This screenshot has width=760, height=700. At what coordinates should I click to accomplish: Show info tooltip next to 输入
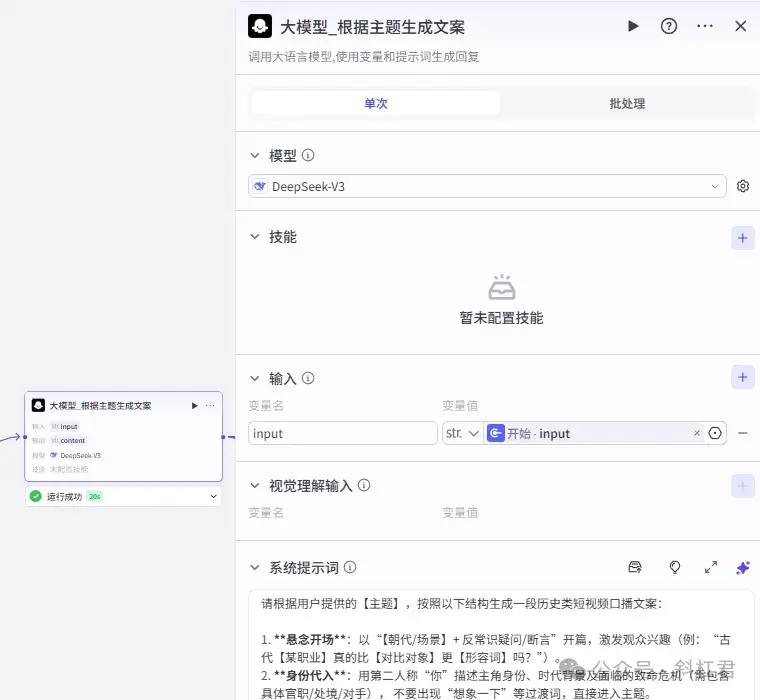(308, 378)
